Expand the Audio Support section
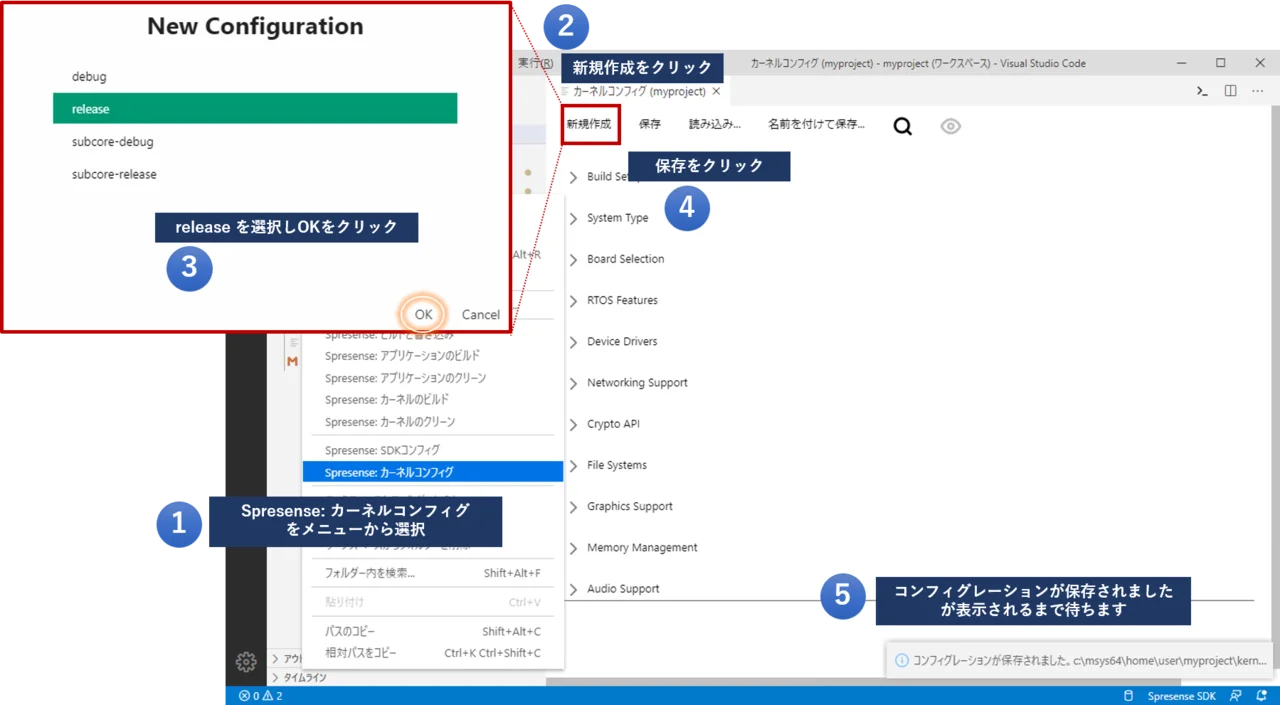The height and width of the screenshot is (705, 1280). point(615,589)
